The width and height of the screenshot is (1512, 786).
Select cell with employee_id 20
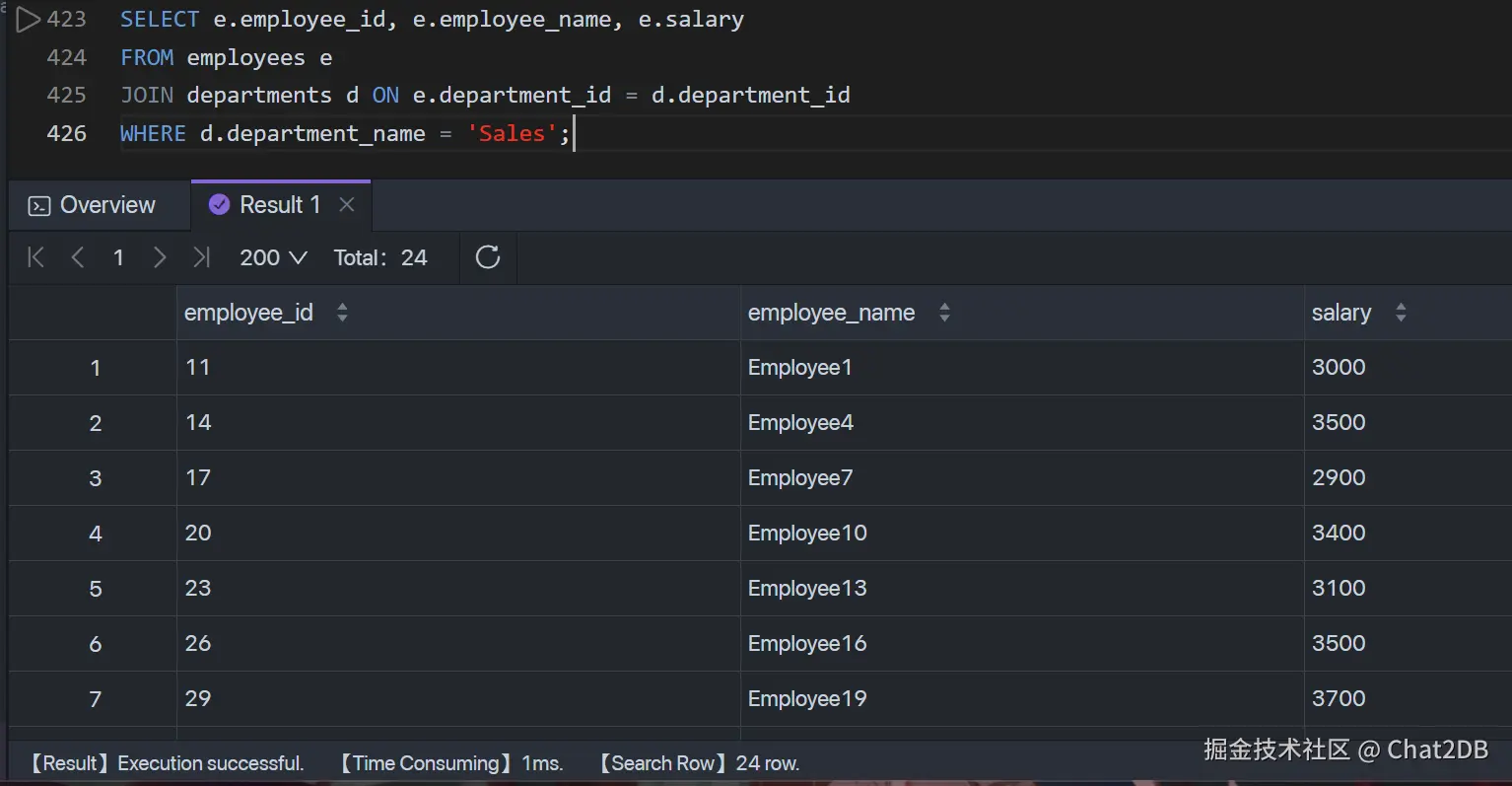[x=458, y=534]
